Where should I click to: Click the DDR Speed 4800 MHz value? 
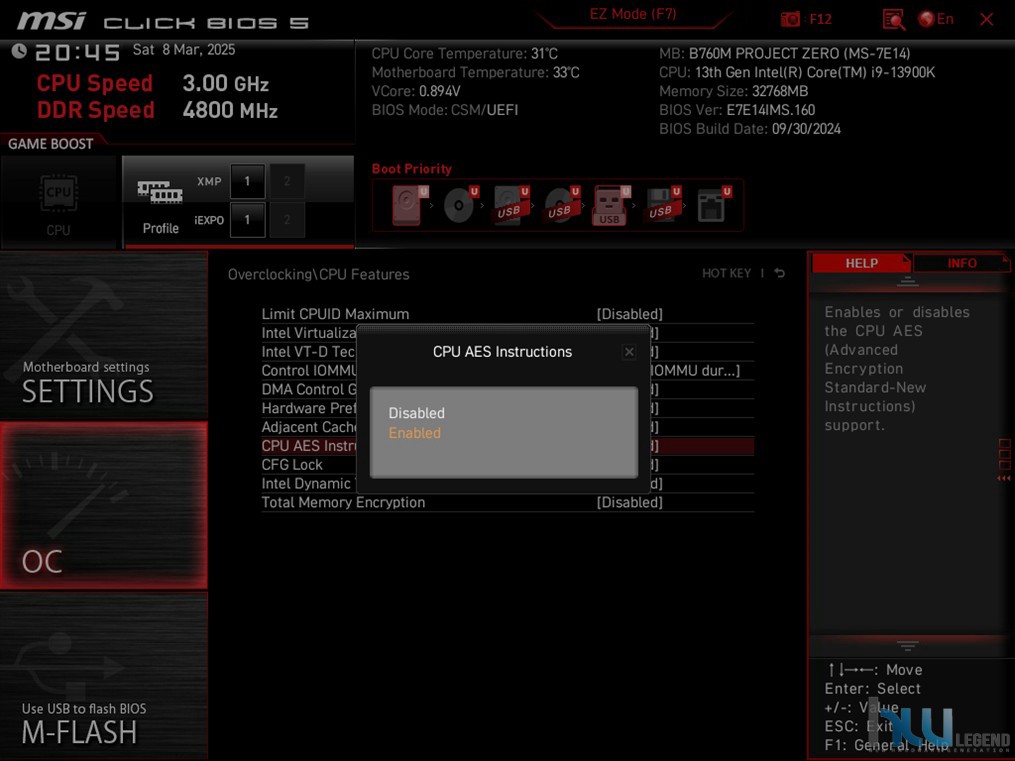tap(230, 110)
